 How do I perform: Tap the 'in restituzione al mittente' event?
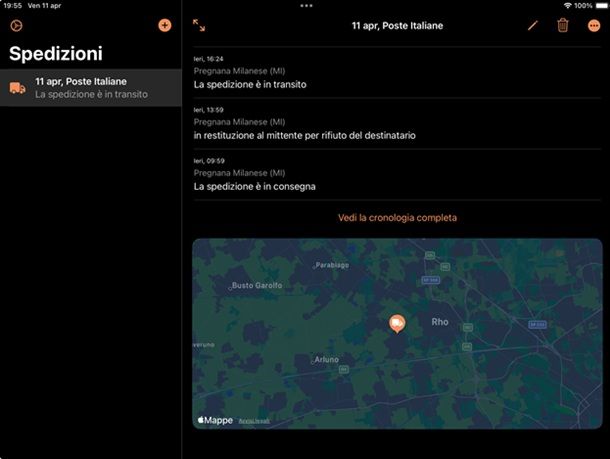pyautogui.click(x=397, y=123)
